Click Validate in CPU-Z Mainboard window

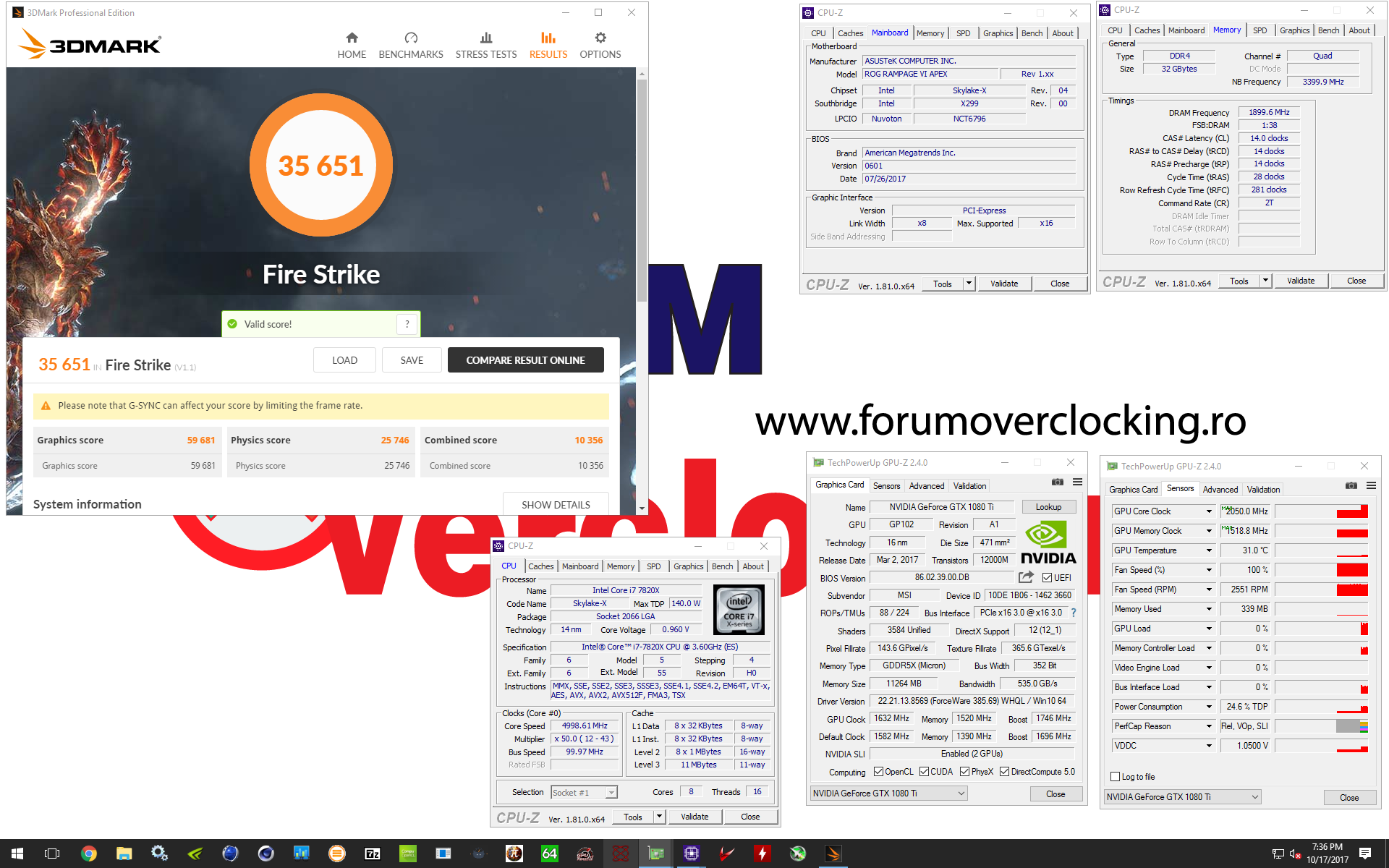[1004, 284]
